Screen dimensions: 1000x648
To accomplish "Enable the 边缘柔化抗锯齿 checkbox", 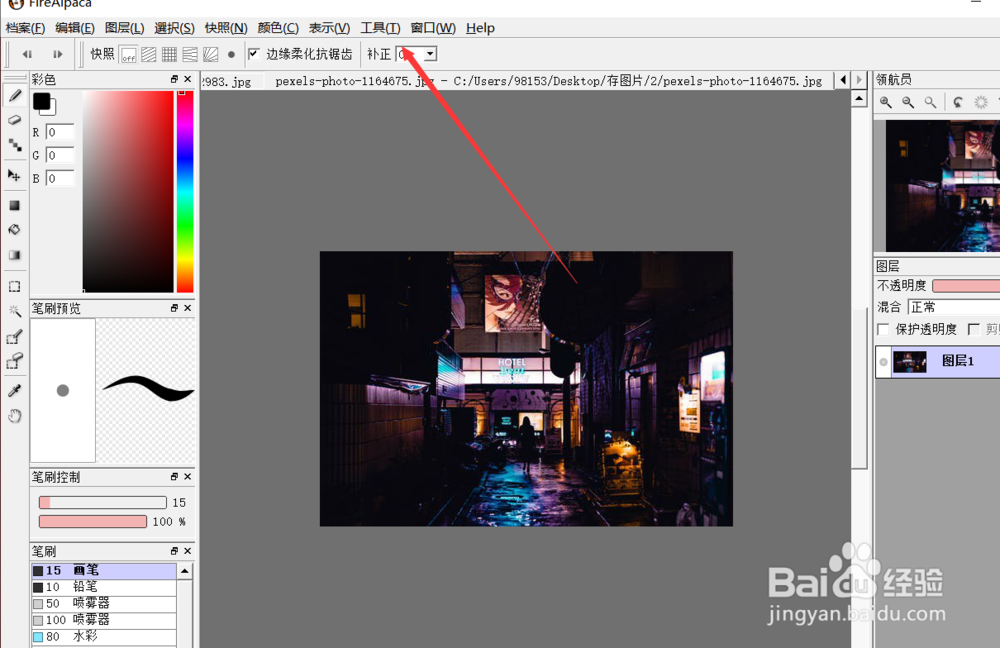I will click(253, 54).
